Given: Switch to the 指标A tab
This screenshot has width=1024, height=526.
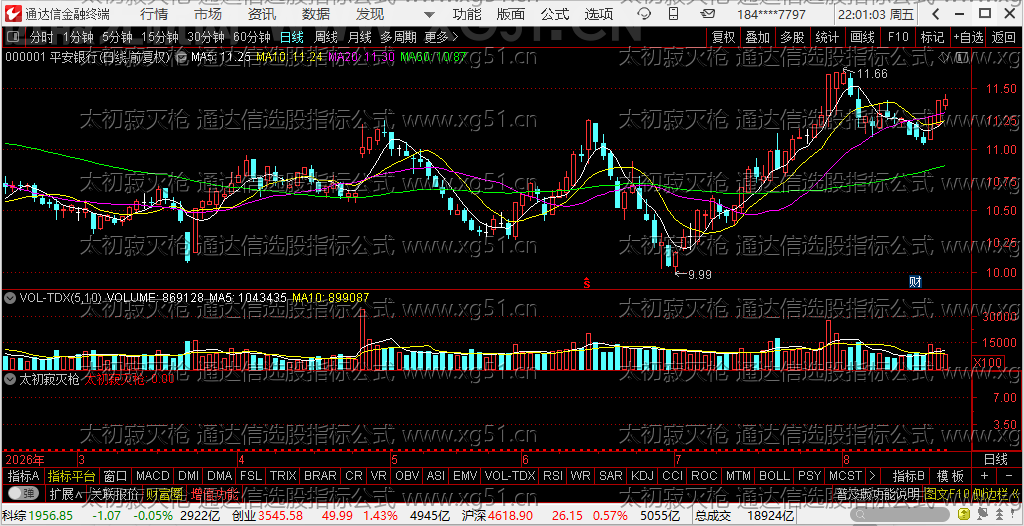Looking at the screenshot, I should coord(24,476).
